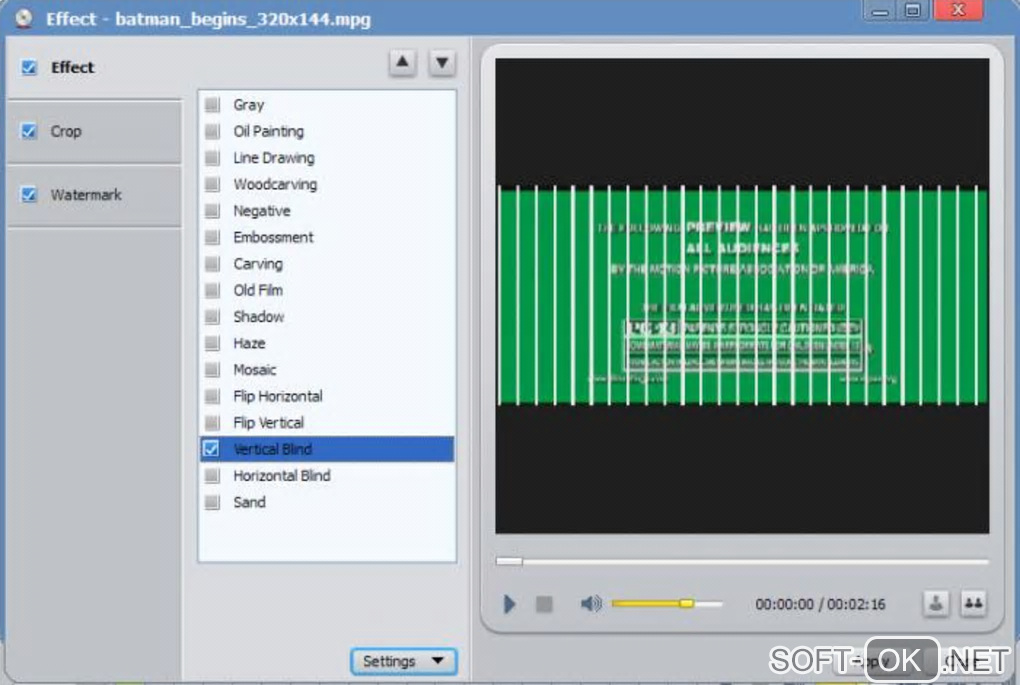Minimize the Effect window
Screen dimensions: 1020x685
[x=880, y=10]
